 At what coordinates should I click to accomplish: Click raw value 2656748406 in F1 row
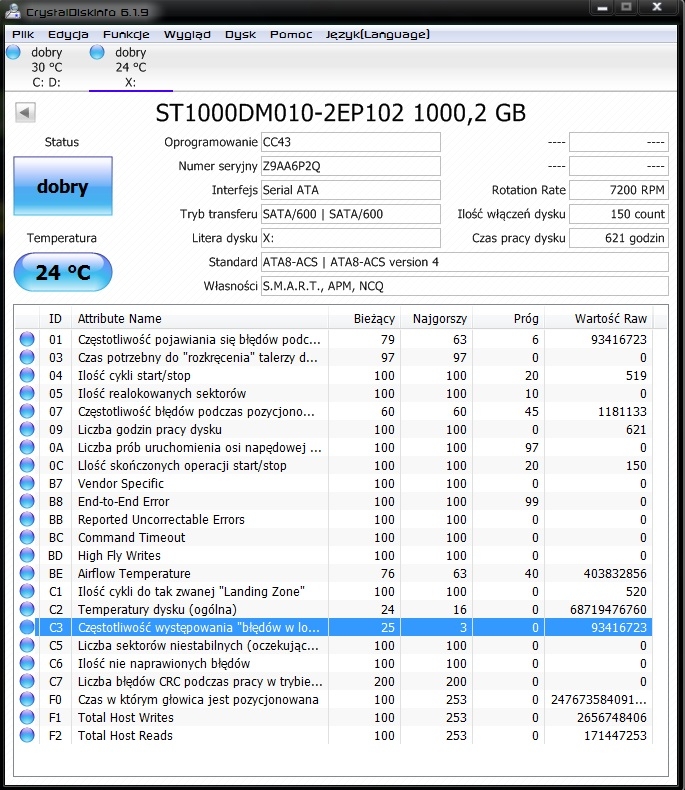pos(611,717)
